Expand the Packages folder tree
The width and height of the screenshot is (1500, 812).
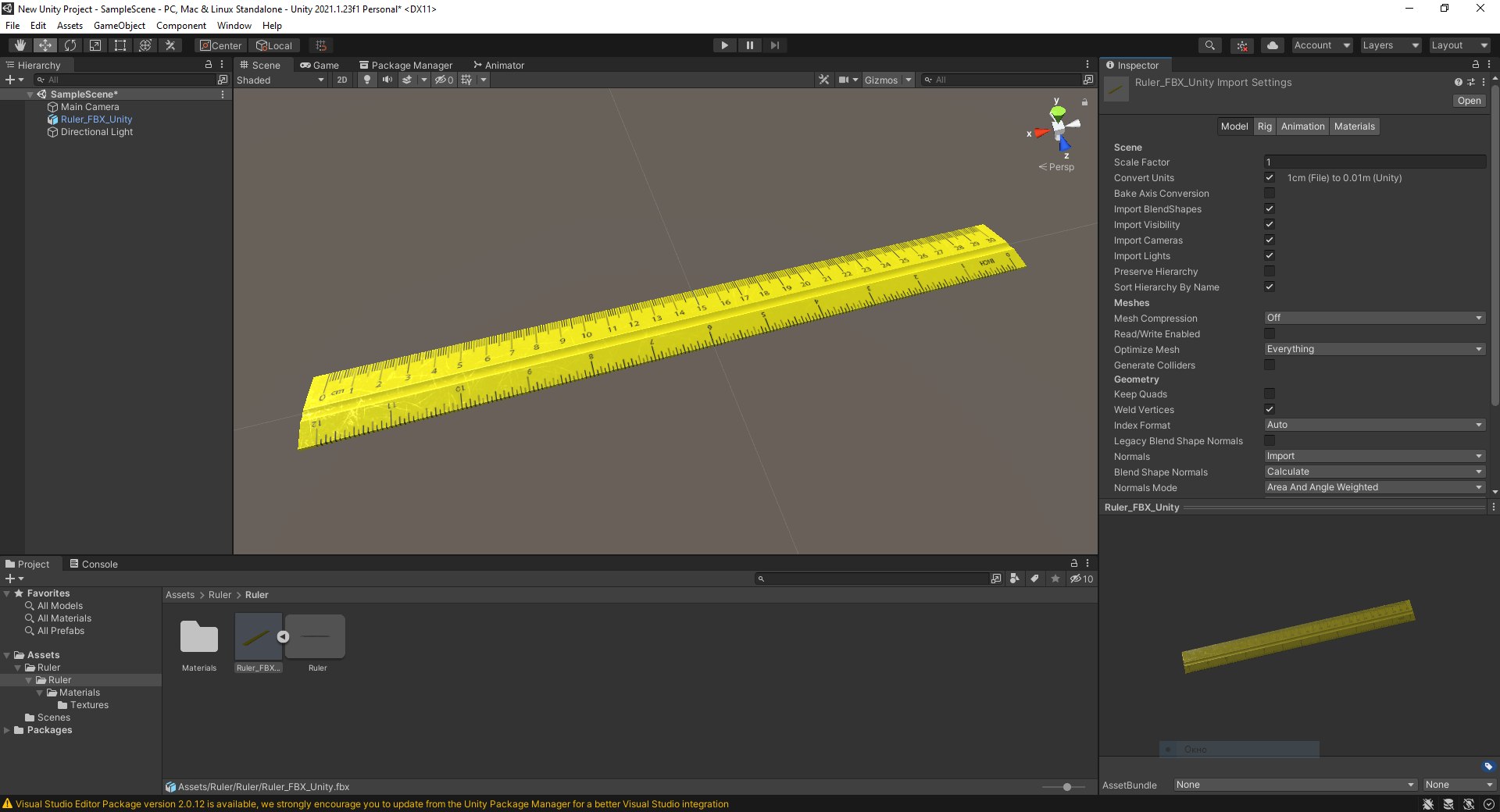click(x=7, y=730)
